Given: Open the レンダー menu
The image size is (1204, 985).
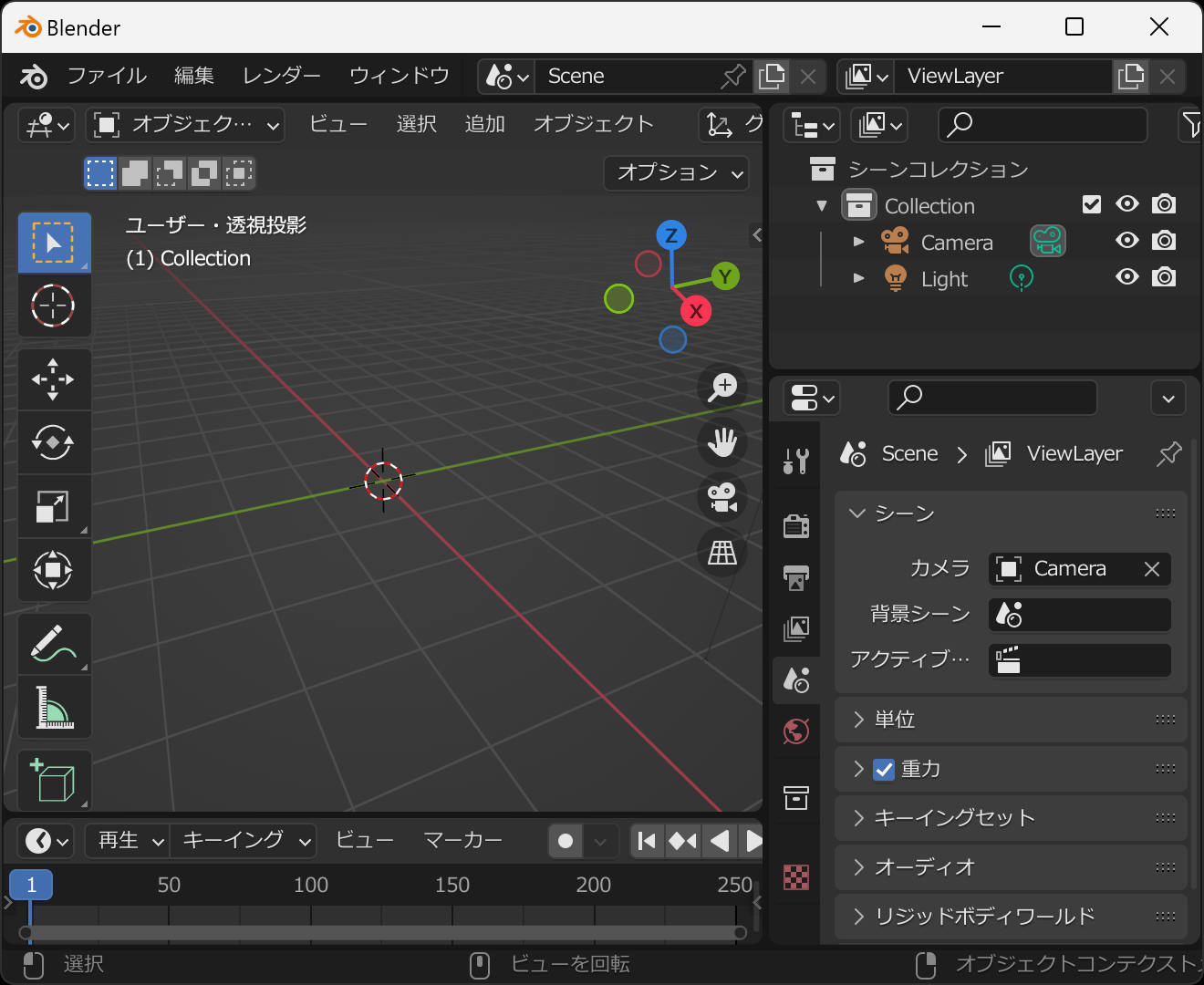Looking at the screenshot, I should tap(281, 76).
